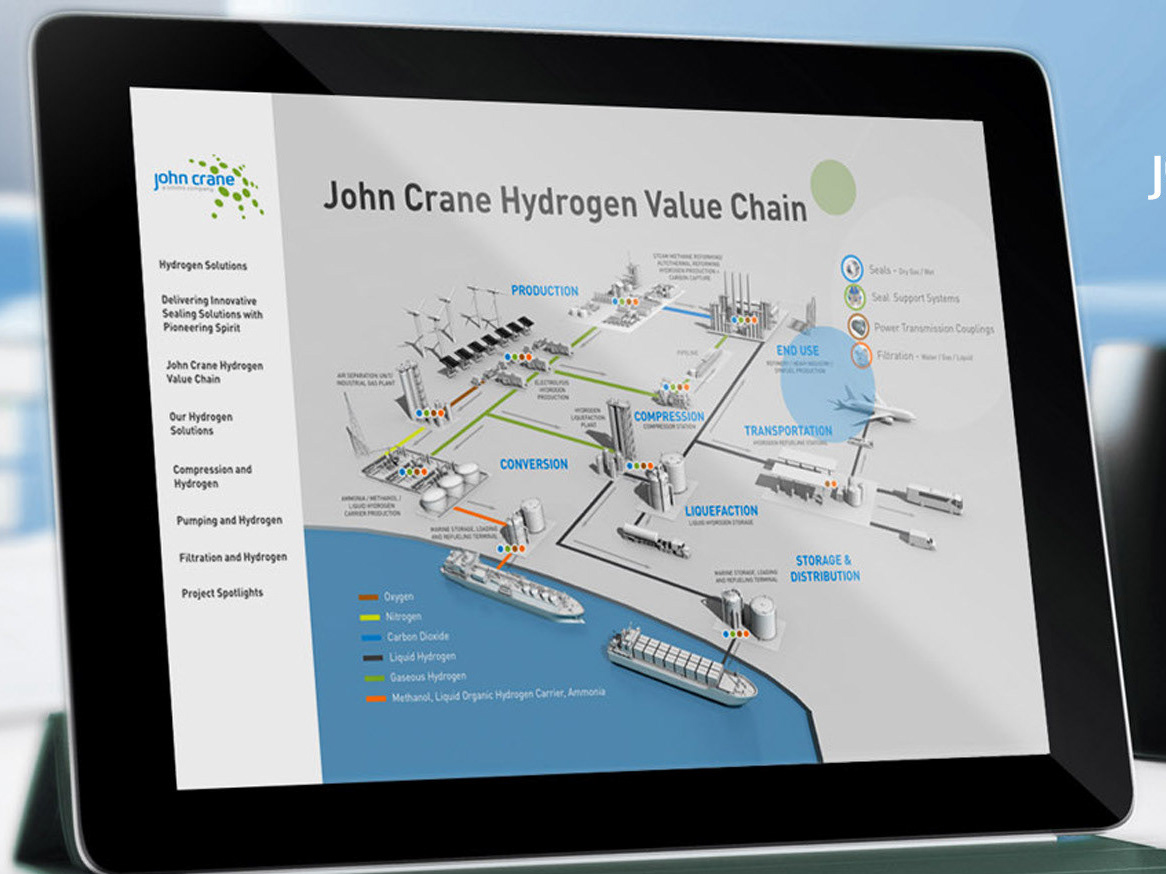Click the Liquid Hydrogen dark swatch

click(373, 658)
